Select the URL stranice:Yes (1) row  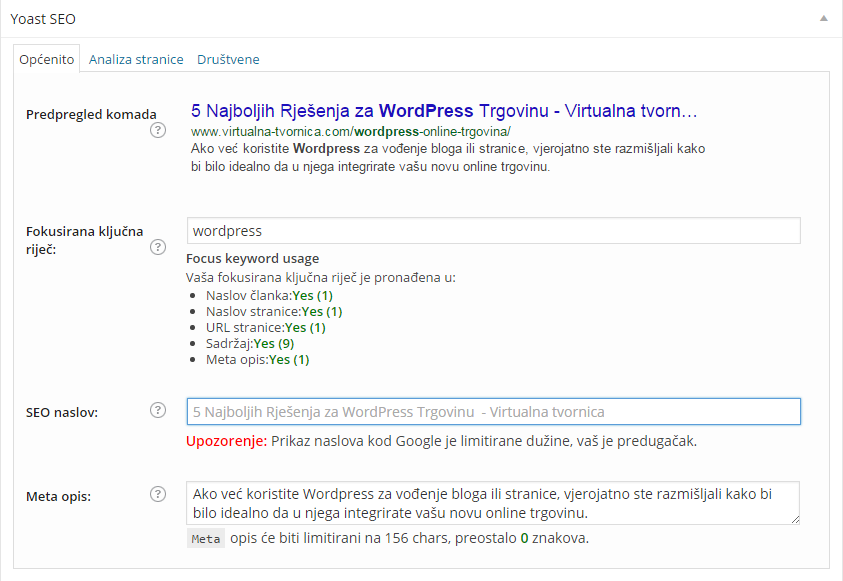(266, 328)
